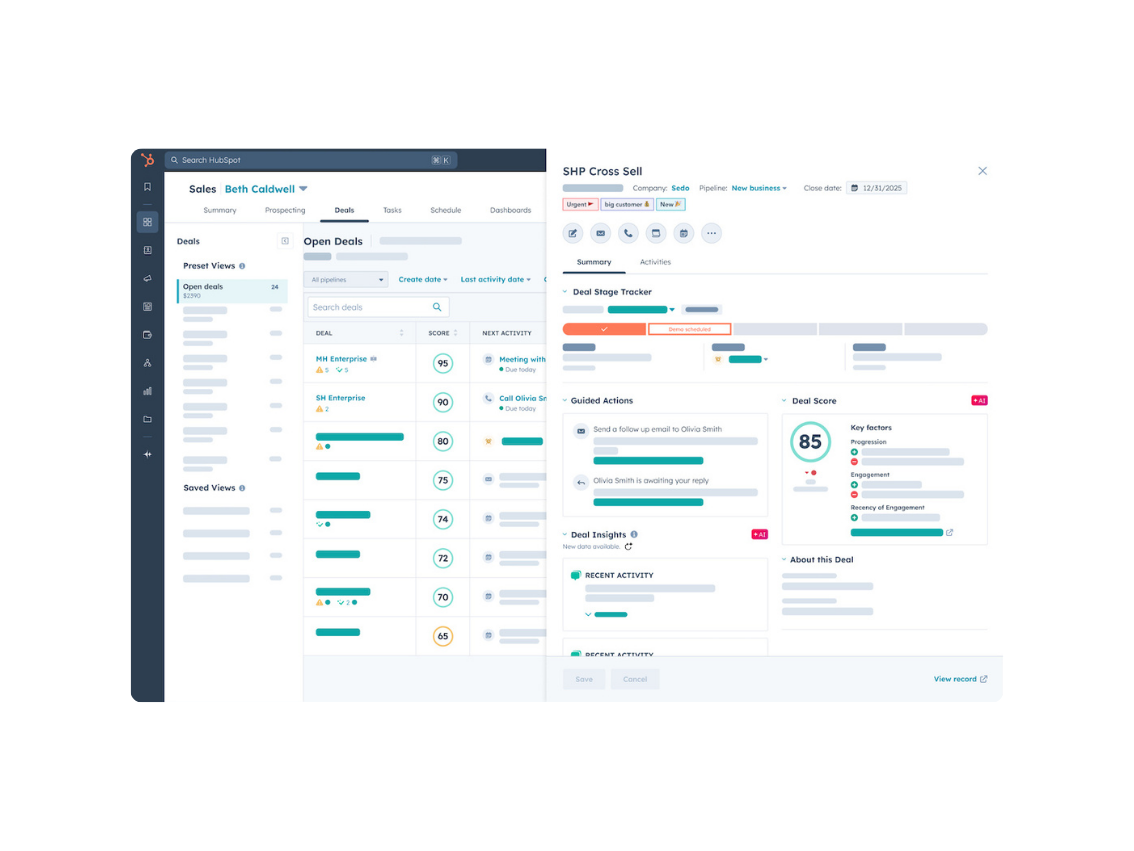This screenshot has height=851, width=1134.
Task: Open more actions with the ellipsis icon
Action: 711,233
